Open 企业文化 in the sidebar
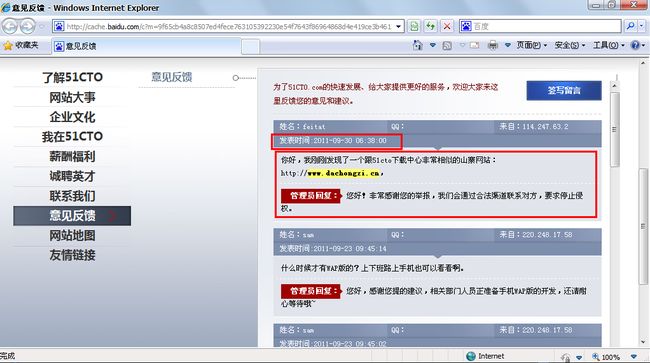Viewport: 650px width, 363px height. click(x=72, y=117)
